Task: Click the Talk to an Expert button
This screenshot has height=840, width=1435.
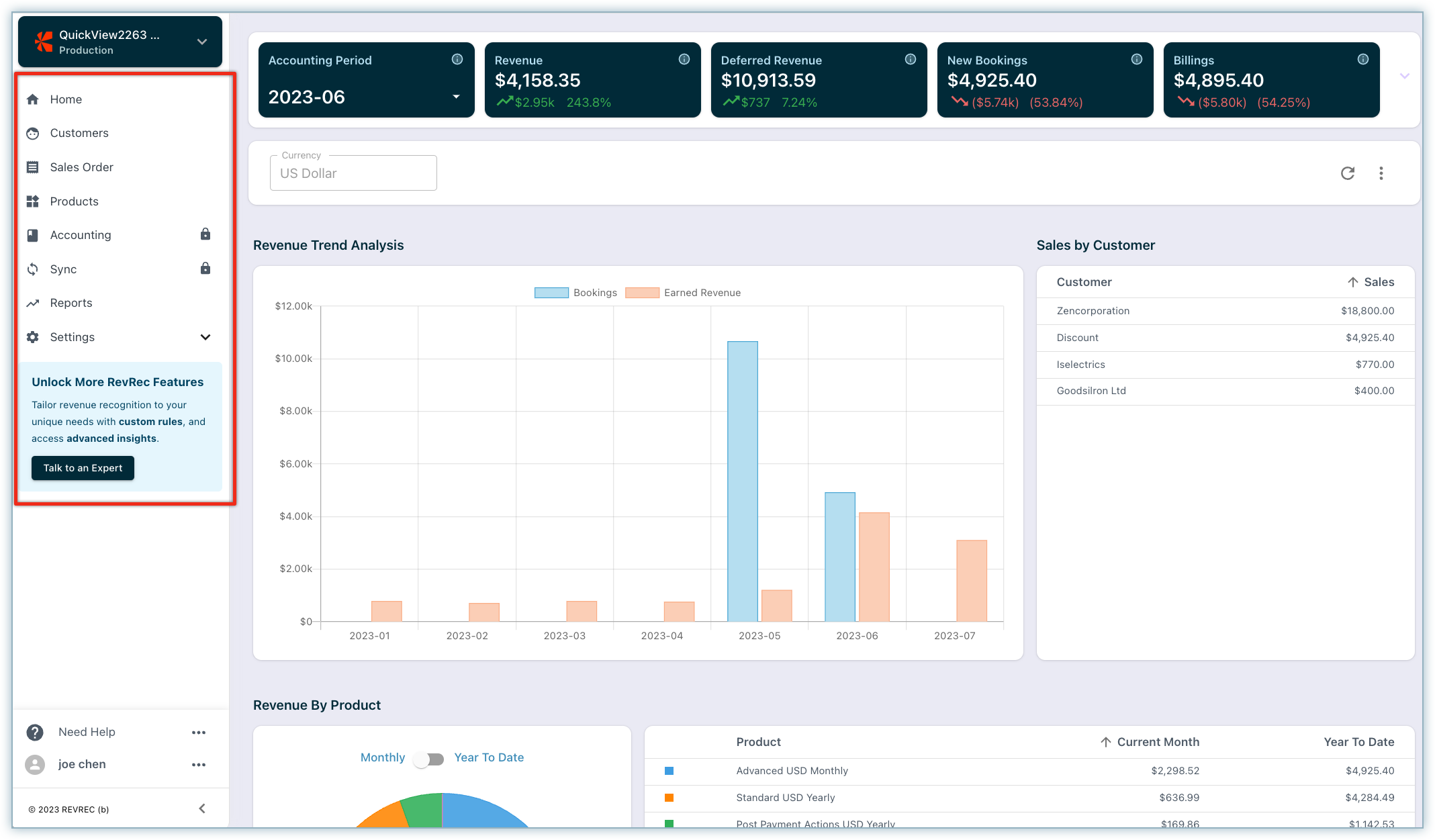Action: click(x=83, y=468)
